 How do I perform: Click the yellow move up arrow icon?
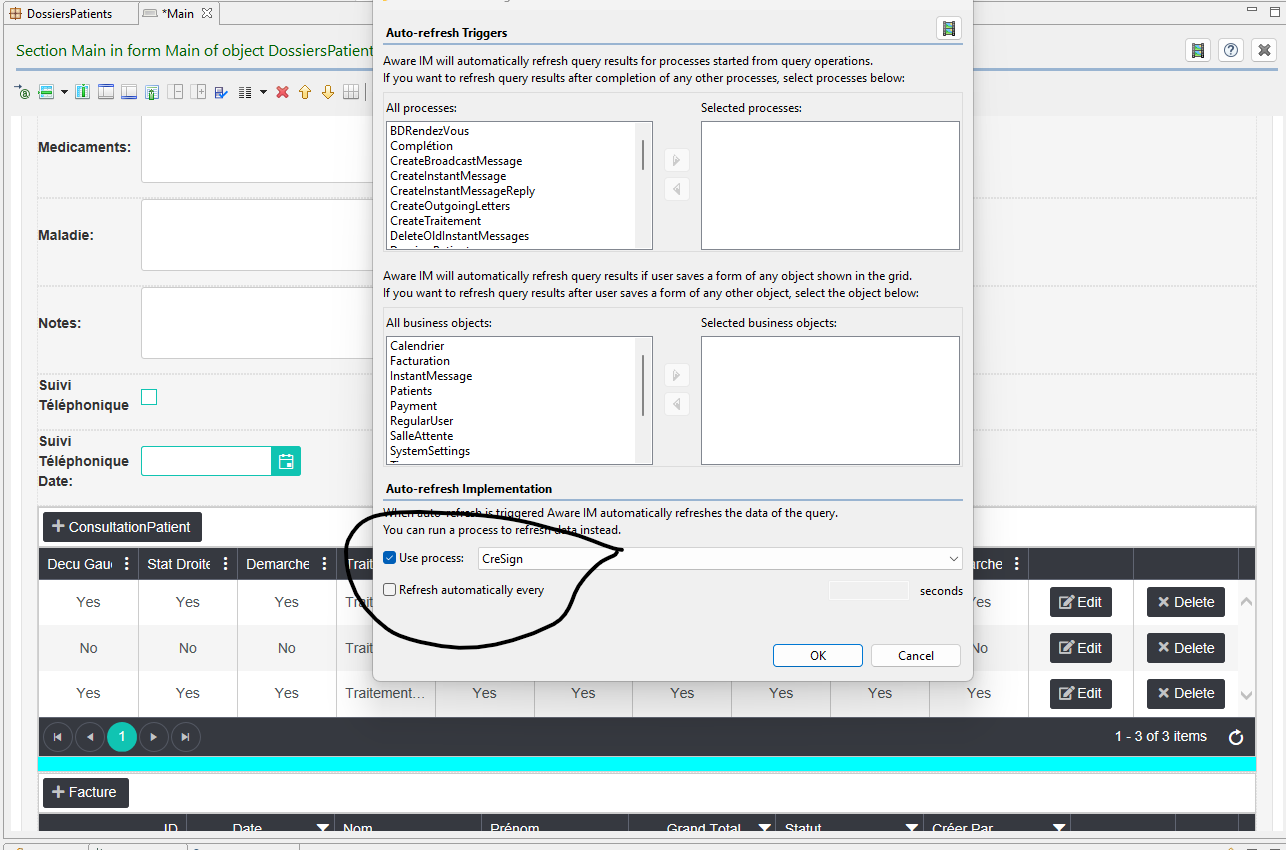[x=305, y=92]
